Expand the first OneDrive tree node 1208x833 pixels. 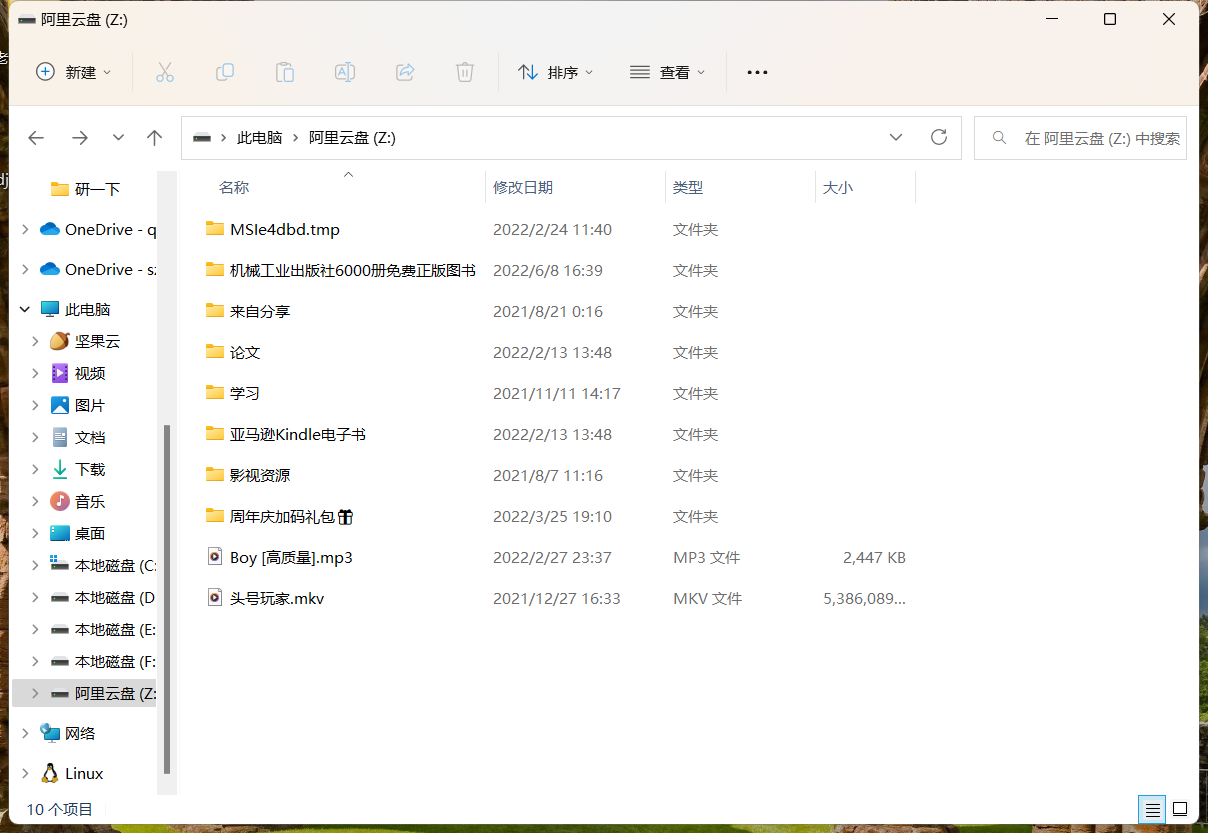point(25,229)
